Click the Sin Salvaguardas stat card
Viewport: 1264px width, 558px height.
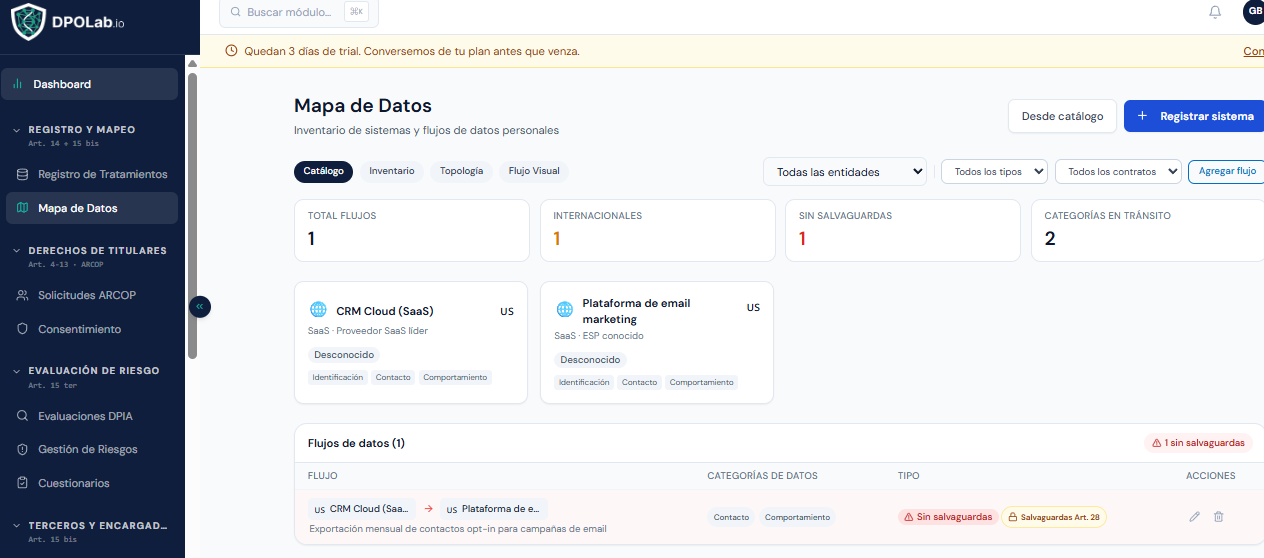[903, 230]
